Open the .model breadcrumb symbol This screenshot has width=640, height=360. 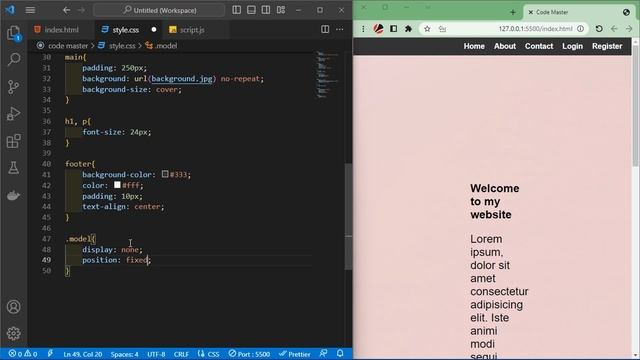pos(166,46)
